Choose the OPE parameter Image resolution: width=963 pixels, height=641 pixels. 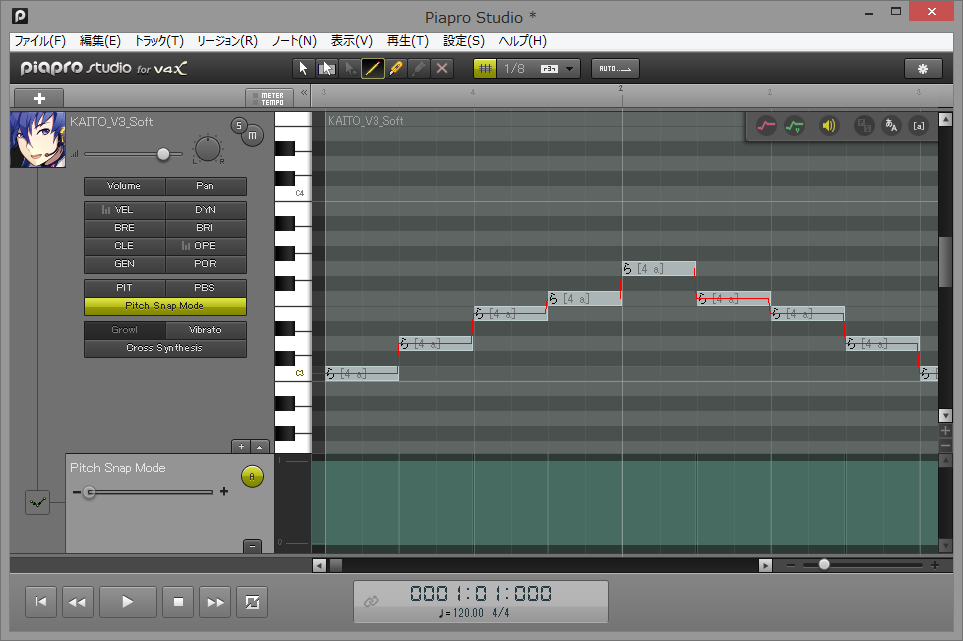point(206,246)
